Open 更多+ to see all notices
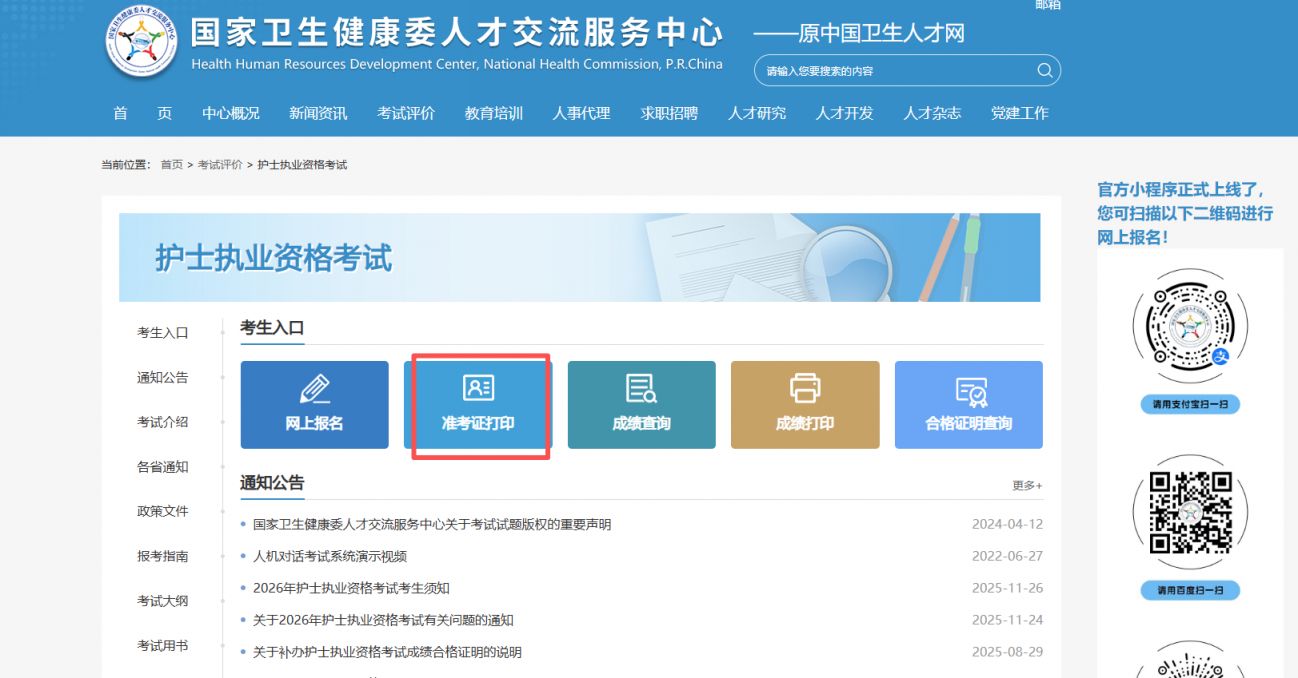The height and width of the screenshot is (678, 1298). (1028, 484)
